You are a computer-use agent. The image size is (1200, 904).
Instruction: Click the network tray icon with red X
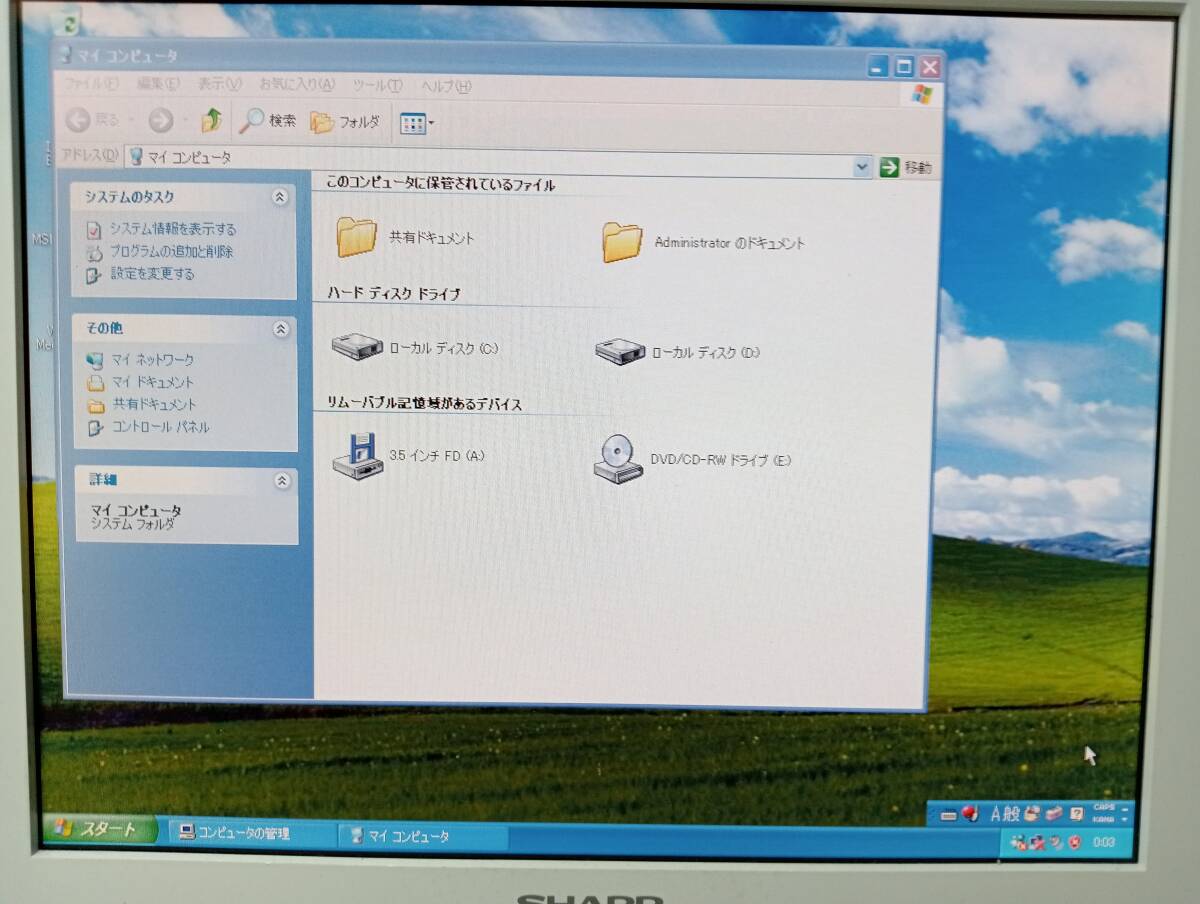(x=1040, y=844)
